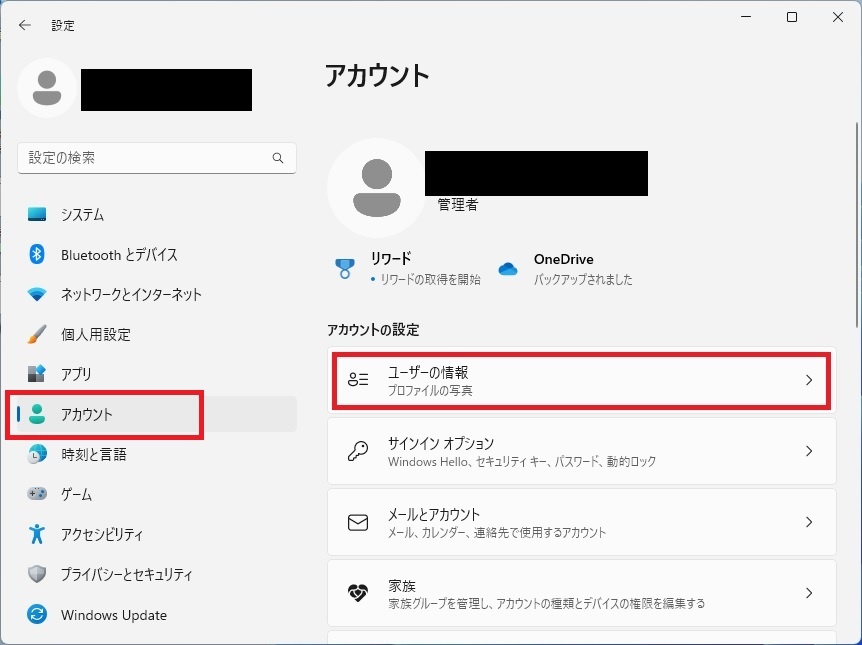Click the ユーザーの情報 card icon
The image size is (862, 645).
(x=358, y=379)
